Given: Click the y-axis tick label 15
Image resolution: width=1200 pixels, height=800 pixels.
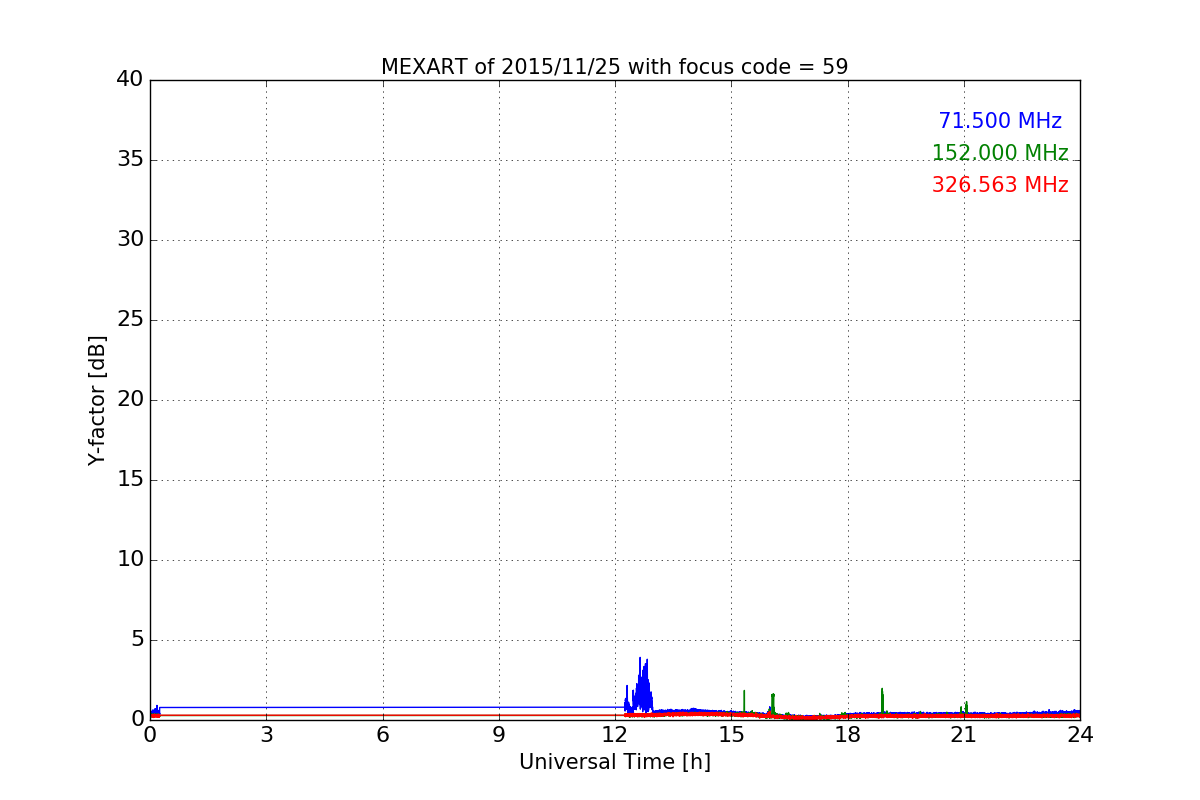Looking at the screenshot, I should pyautogui.click(x=130, y=479).
